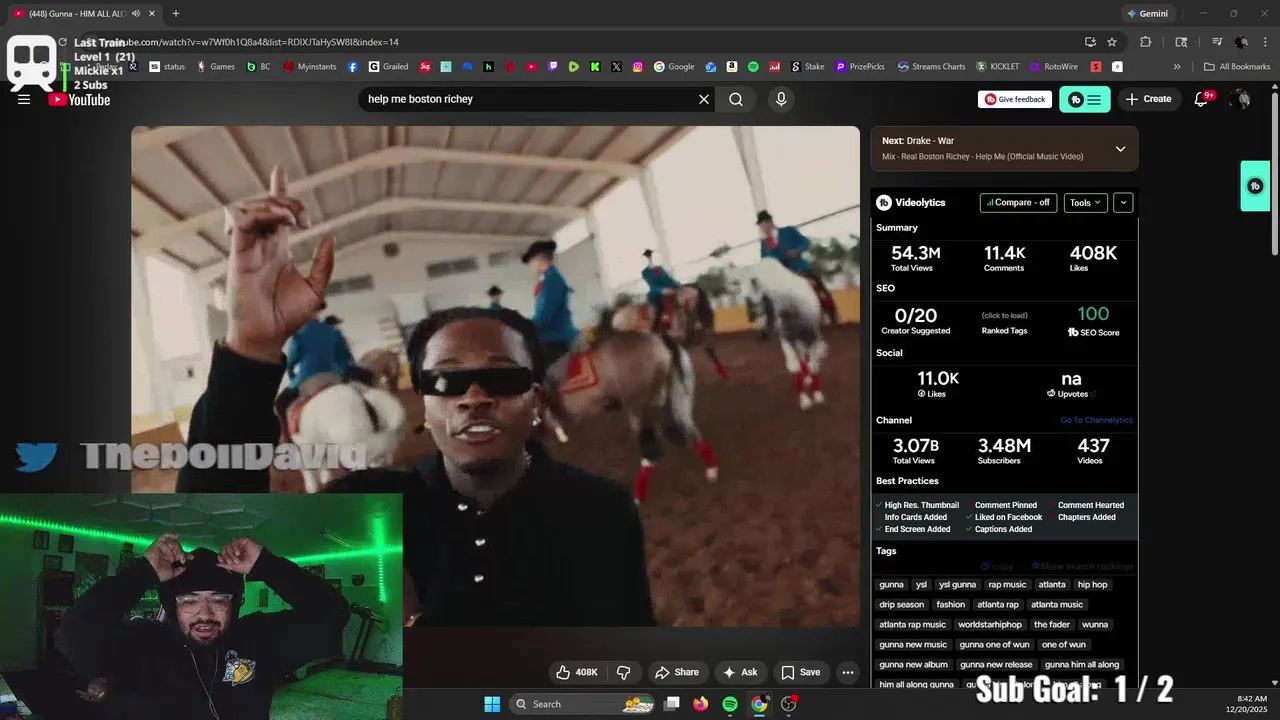Select the 'gunna new music' tag
The width and height of the screenshot is (1280, 720).
click(913, 645)
